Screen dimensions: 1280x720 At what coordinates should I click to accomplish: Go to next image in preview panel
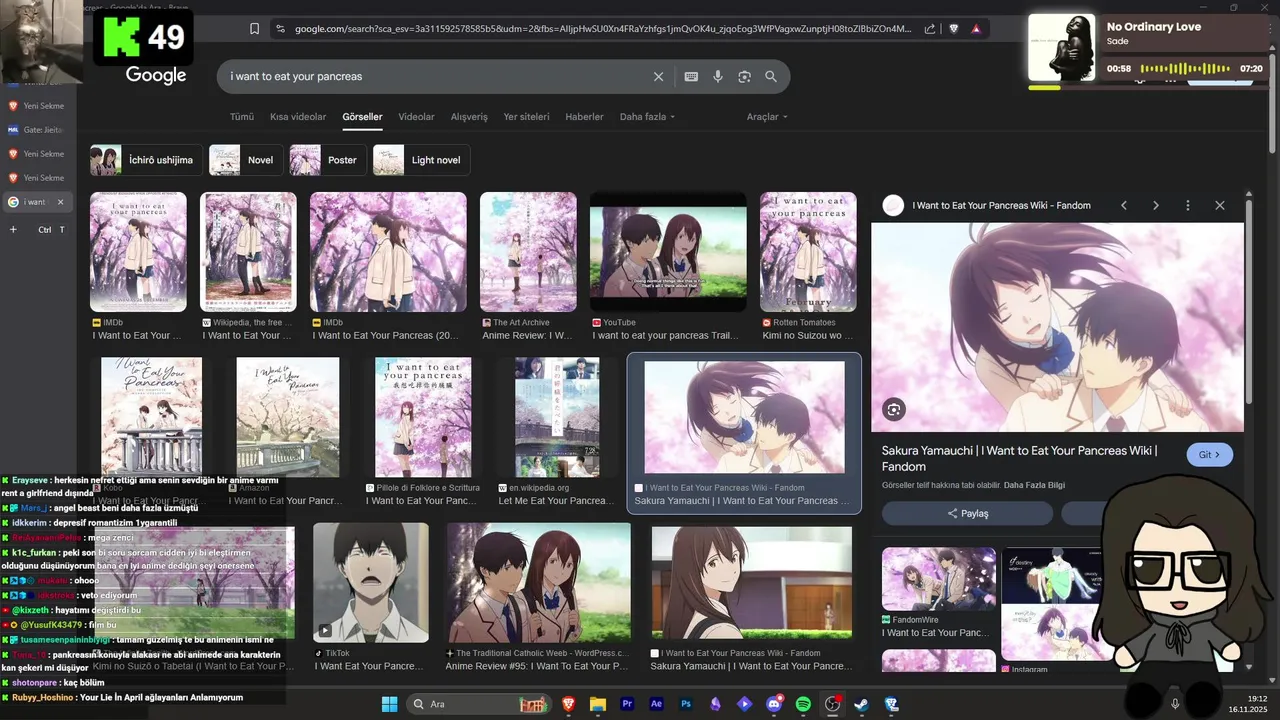pos(1156,205)
